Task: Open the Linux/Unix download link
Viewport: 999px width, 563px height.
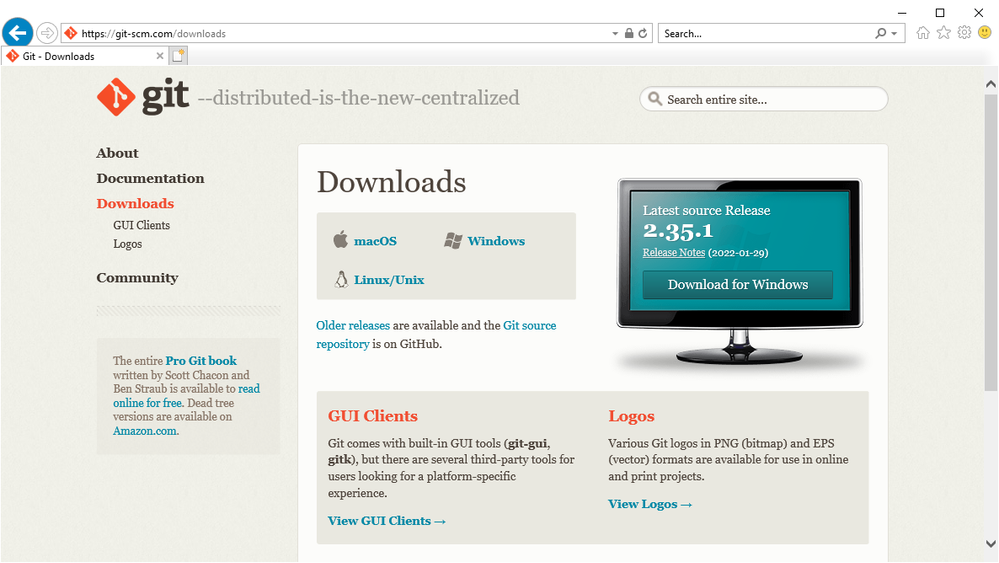Action: click(389, 280)
